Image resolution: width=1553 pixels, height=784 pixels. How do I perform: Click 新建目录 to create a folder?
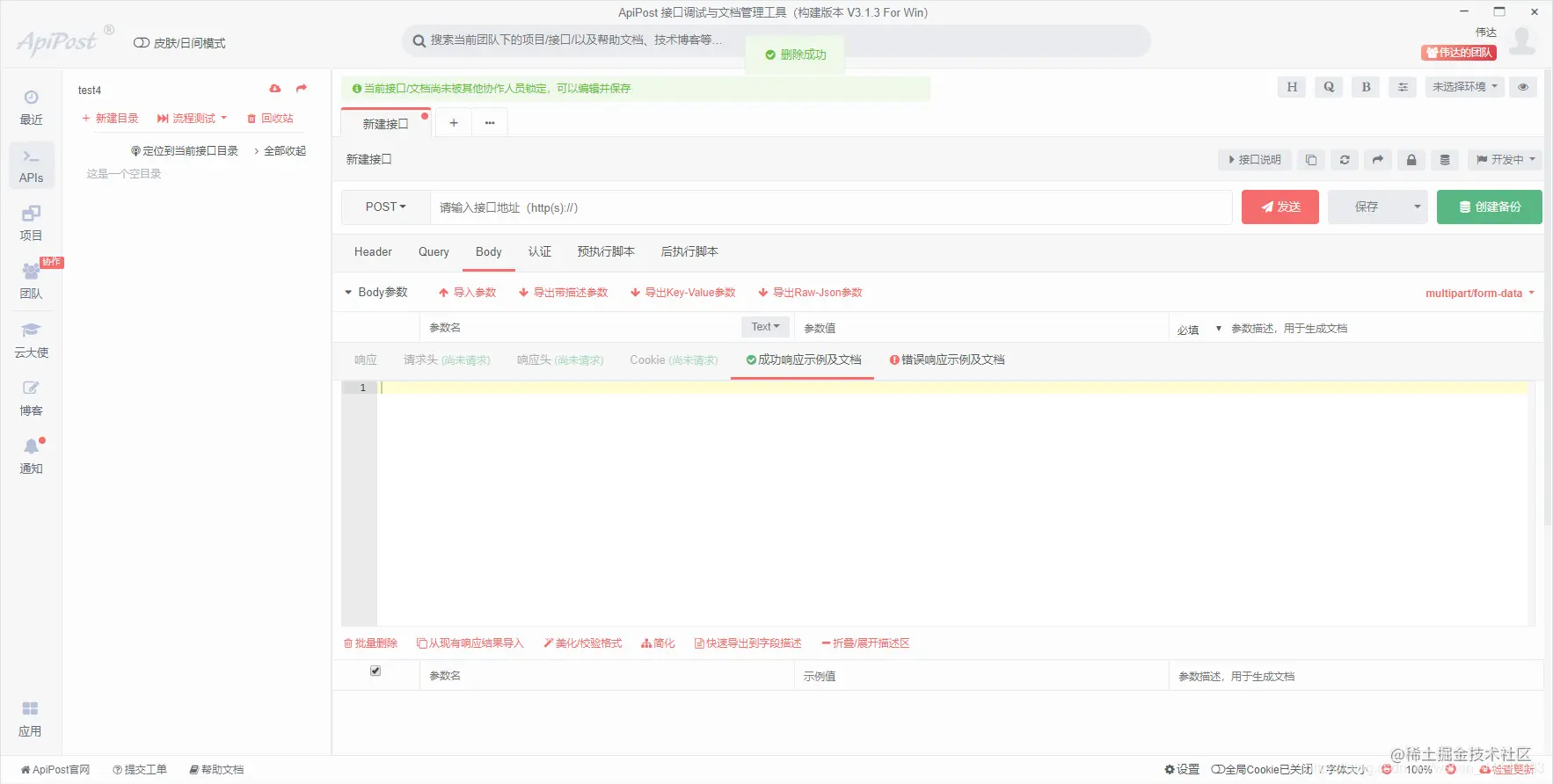(110, 118)
